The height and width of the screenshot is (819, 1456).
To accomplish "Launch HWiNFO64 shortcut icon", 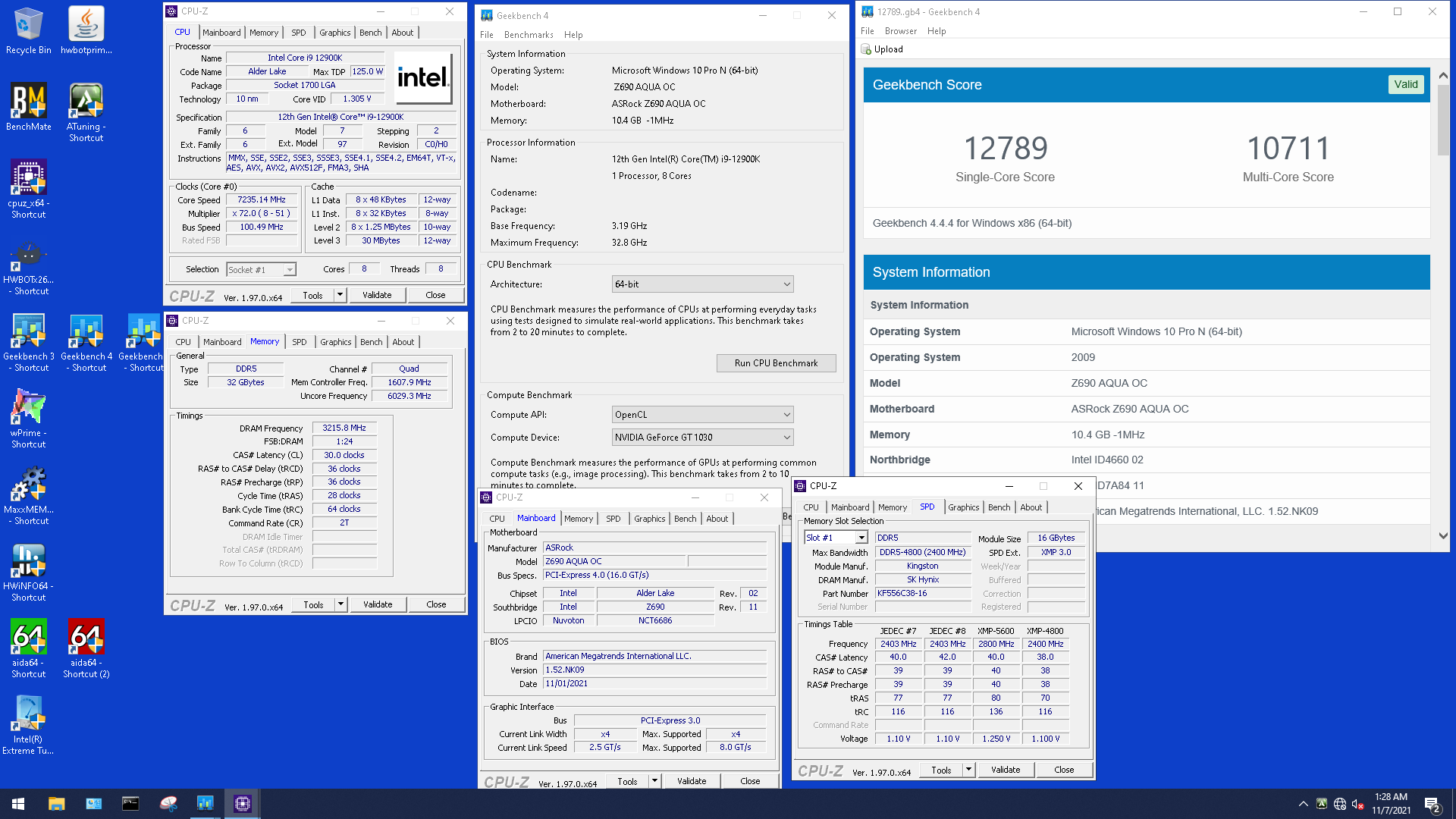I will [x=28, y=572].
